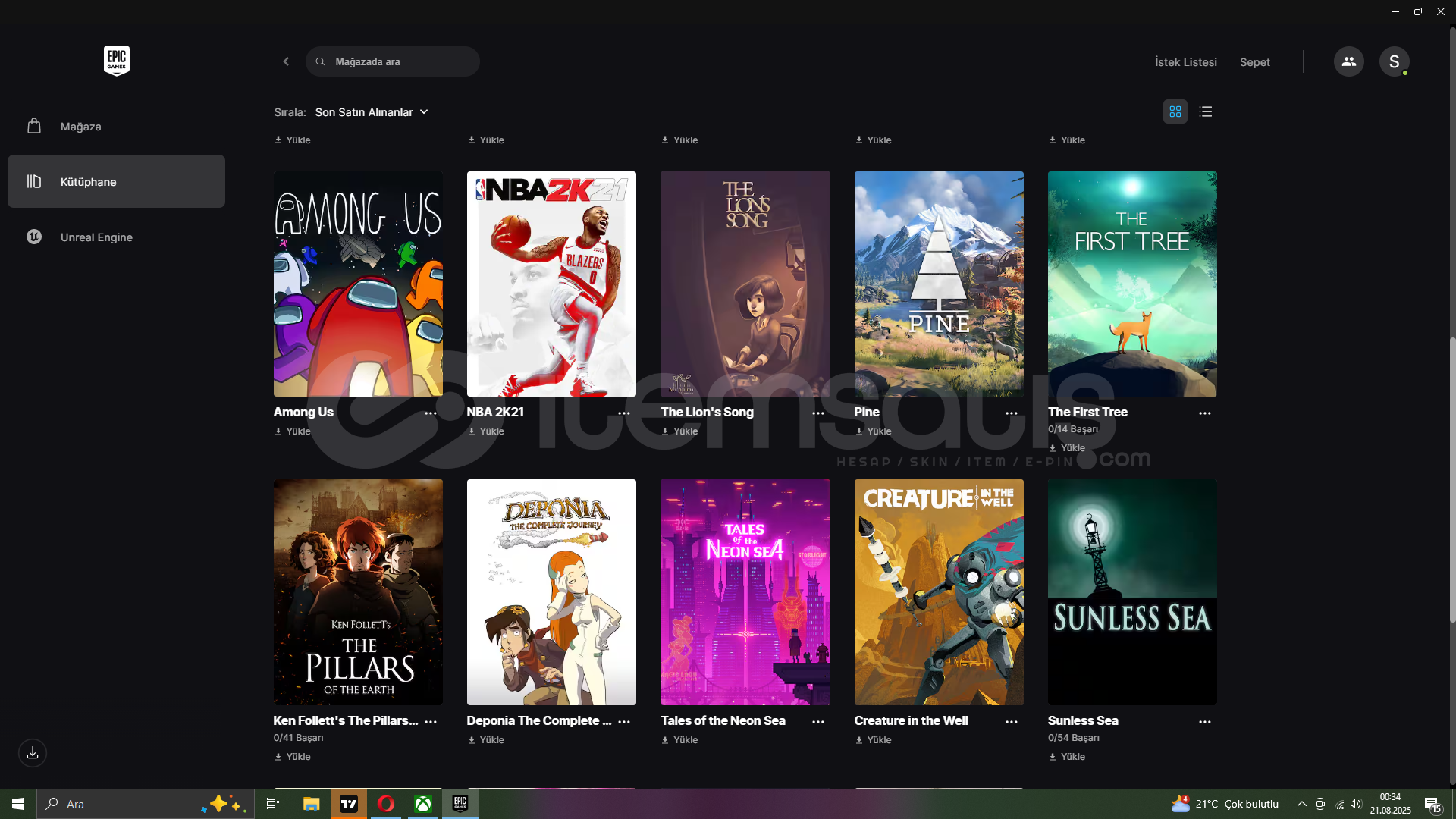Image resolution: width=1456 pixels, height=819 pixels.
Task: Show hidden system tray icons
Action: point(1301,804)
